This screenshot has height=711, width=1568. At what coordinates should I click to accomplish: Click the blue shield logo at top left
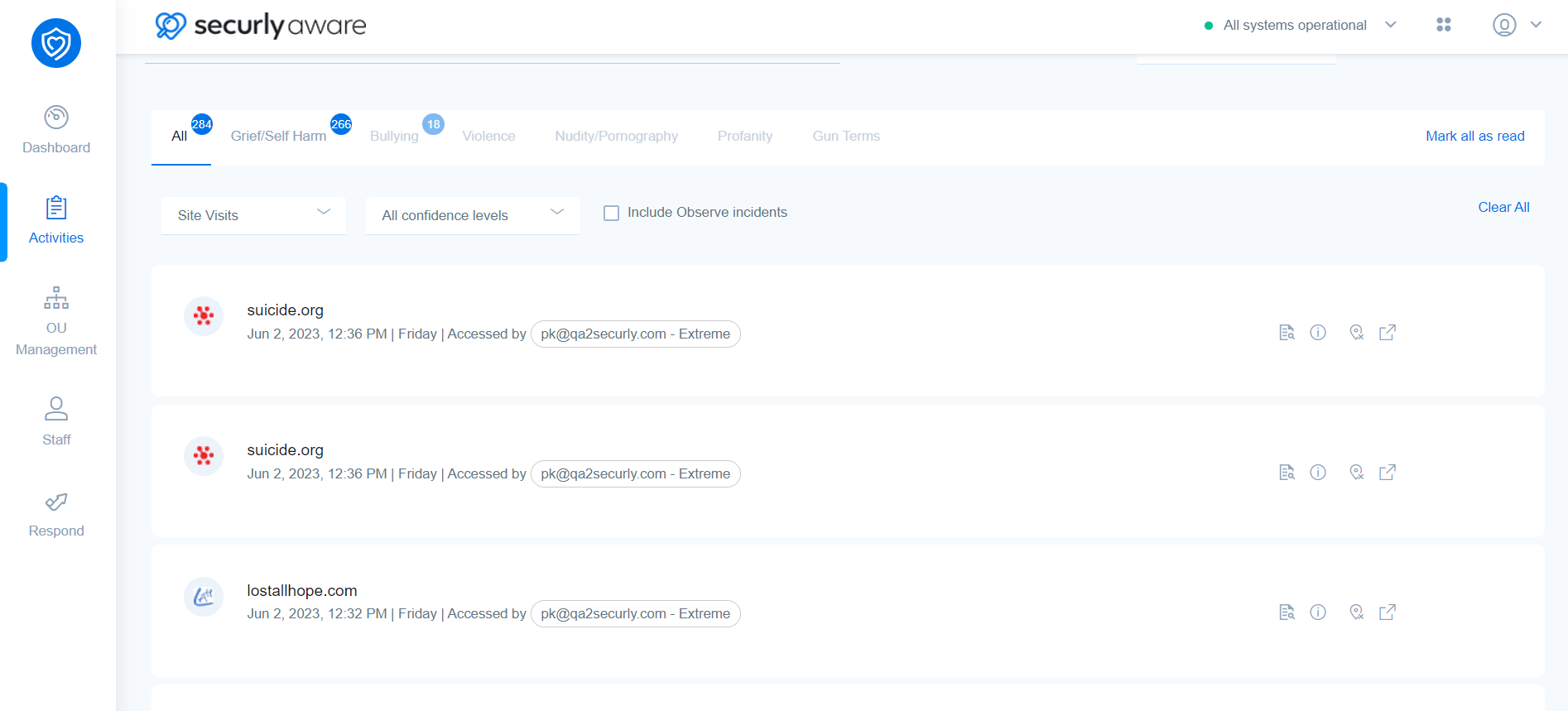pyautogui.click(x=56, y=43)
